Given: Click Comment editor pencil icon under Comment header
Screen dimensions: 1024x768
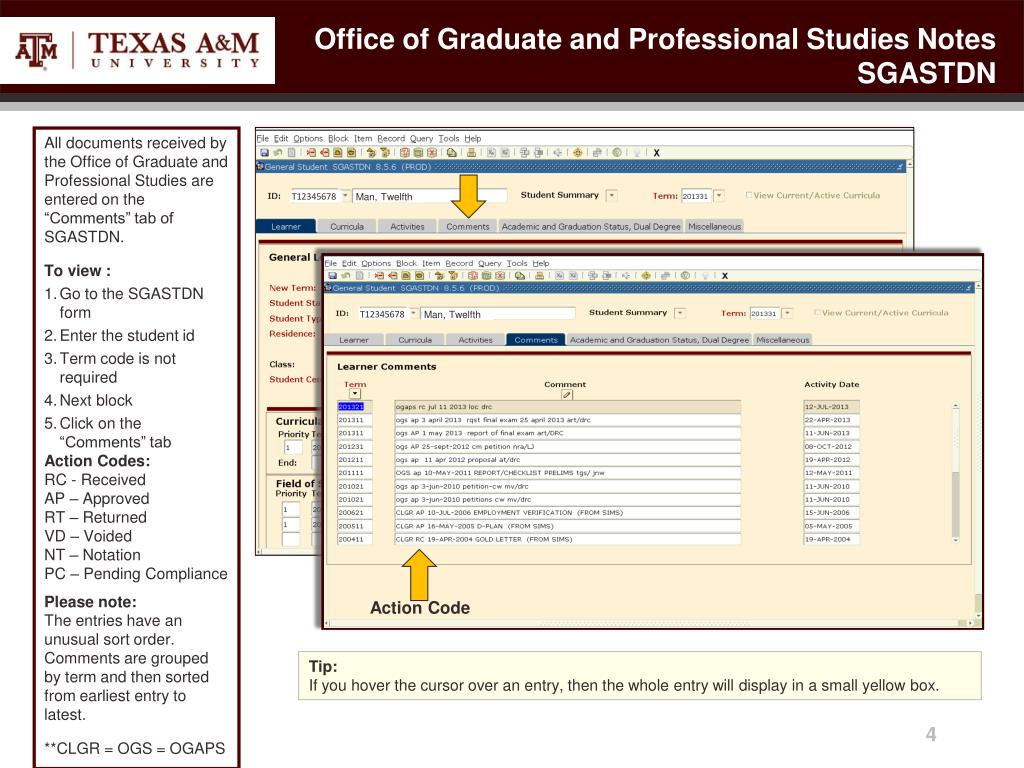Looking at the screenshot, I should click(566, 394).
